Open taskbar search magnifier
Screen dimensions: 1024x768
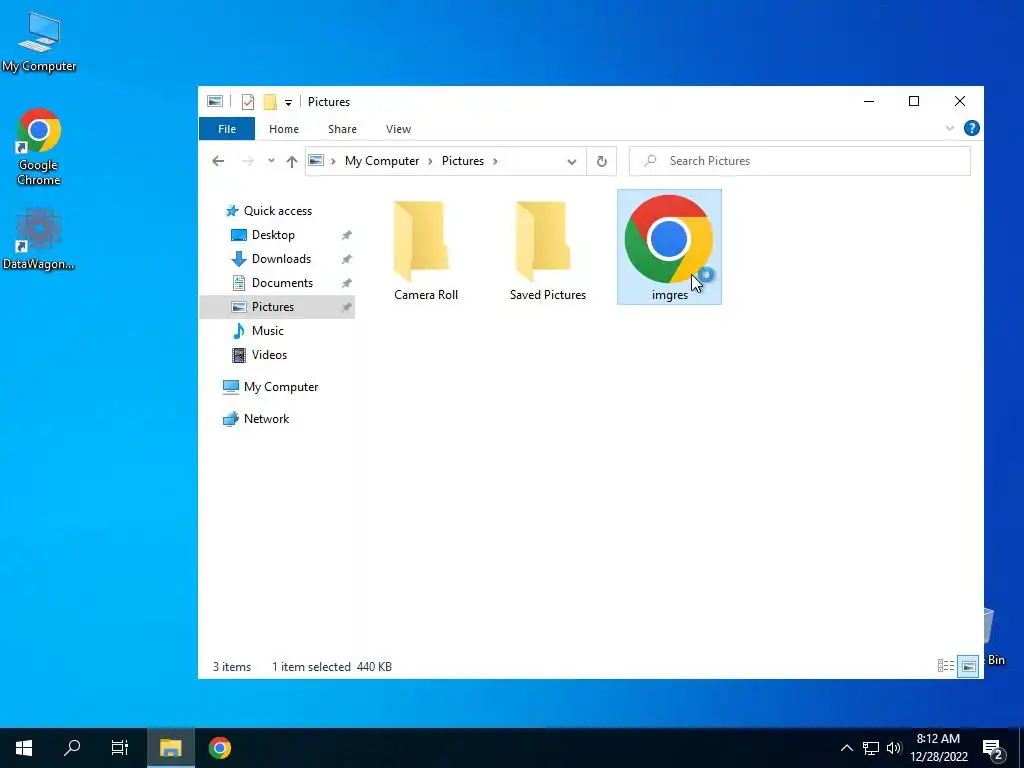(x=72, y=748)
